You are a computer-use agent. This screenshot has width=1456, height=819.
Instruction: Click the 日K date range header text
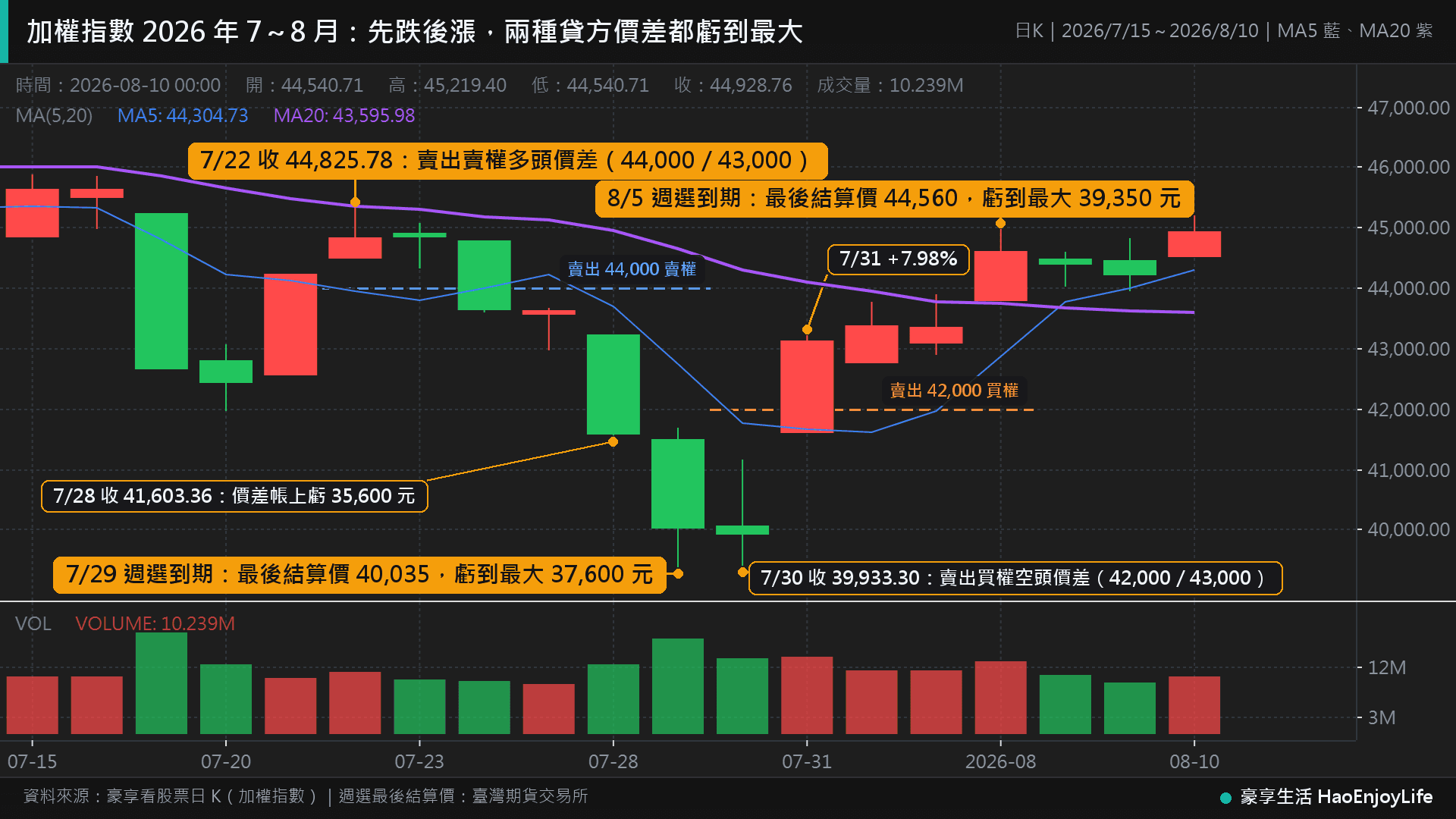[x=1224, y=31]
